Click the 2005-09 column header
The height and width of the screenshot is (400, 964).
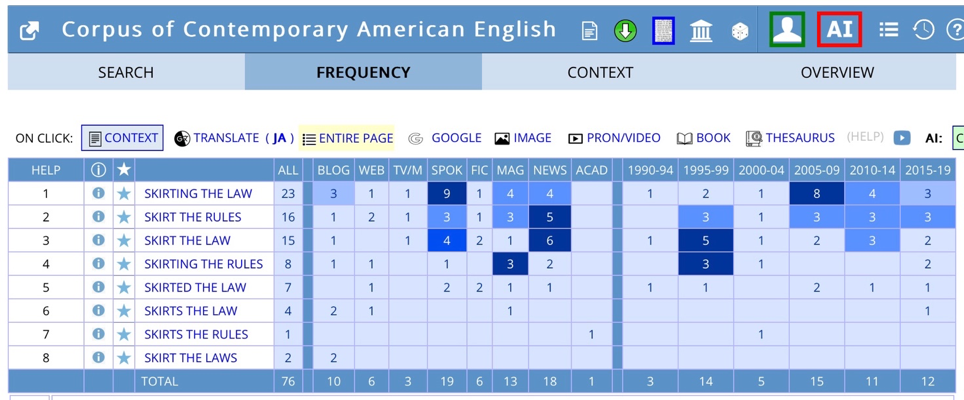816,170
